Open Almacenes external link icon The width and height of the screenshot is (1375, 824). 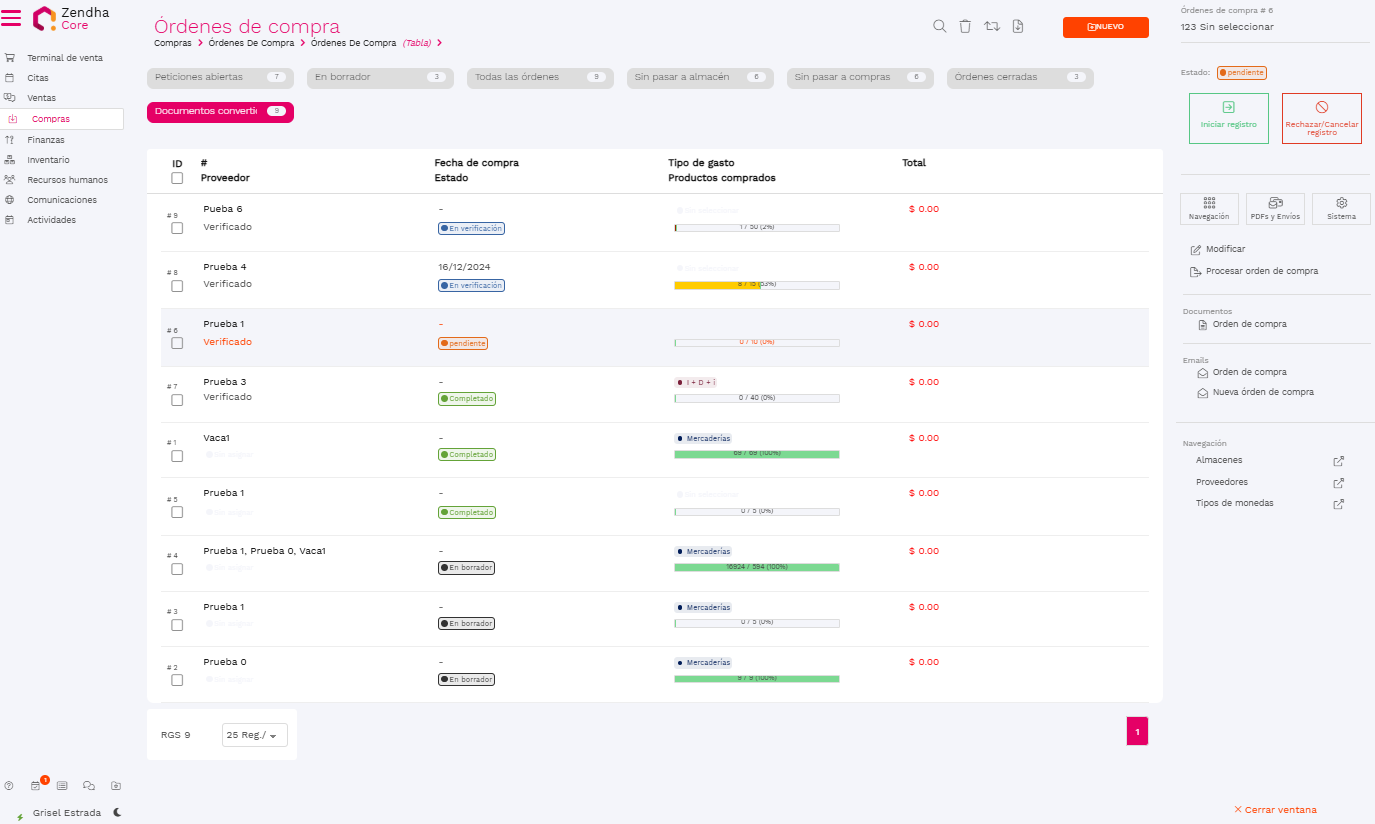1339,461
